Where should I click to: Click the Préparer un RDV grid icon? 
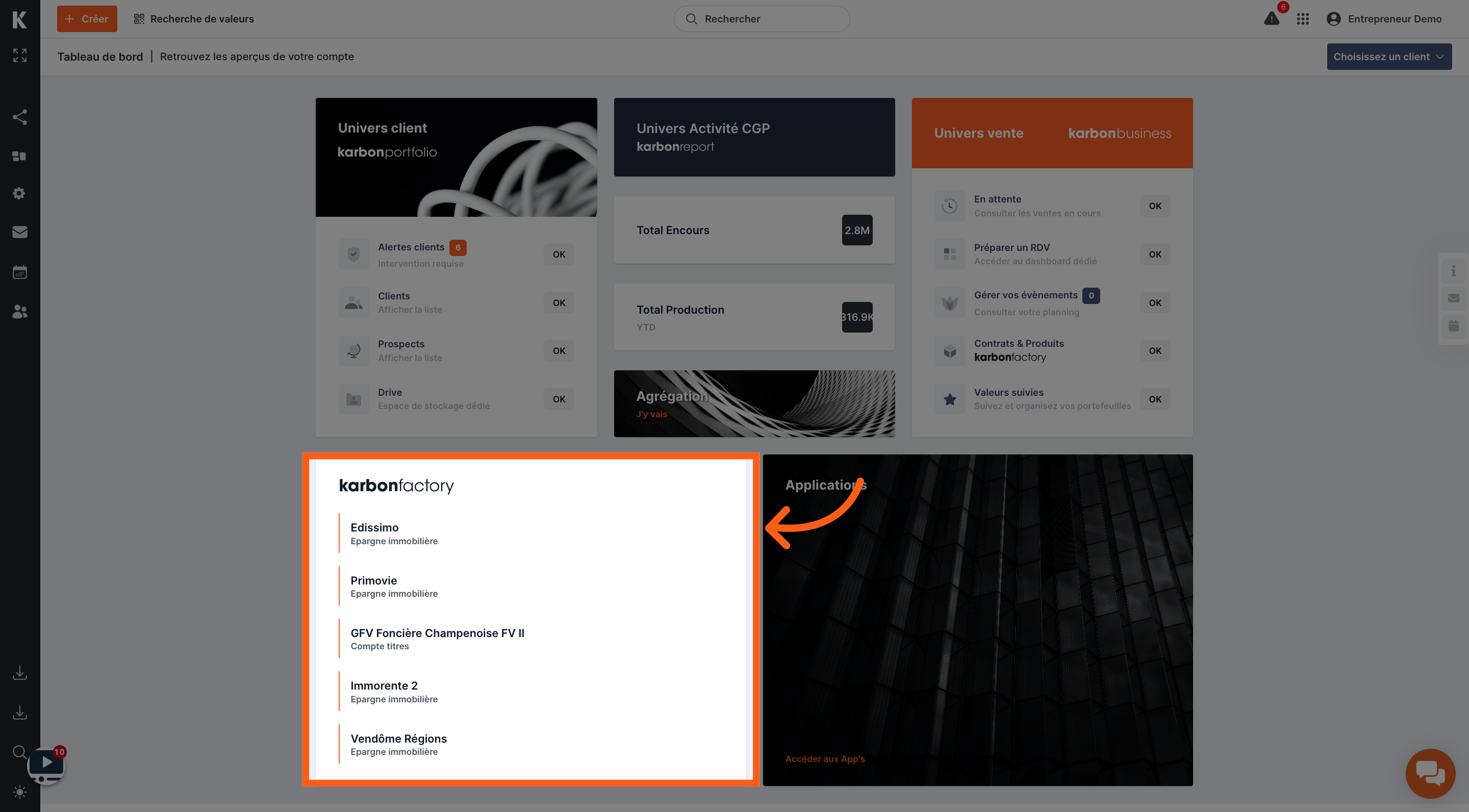[x=949, y=254]
